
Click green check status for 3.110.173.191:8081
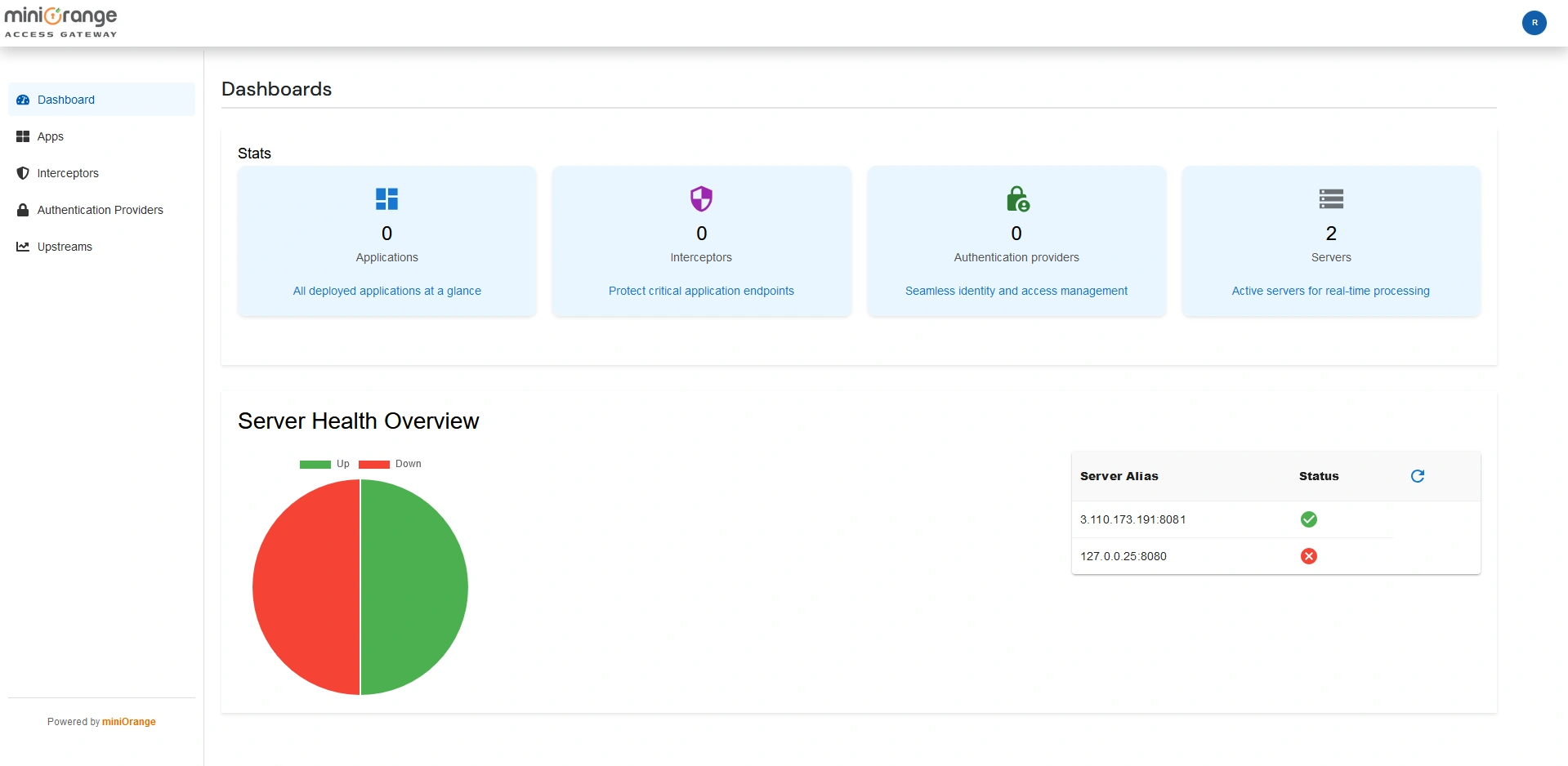[x=1309, y=519]
